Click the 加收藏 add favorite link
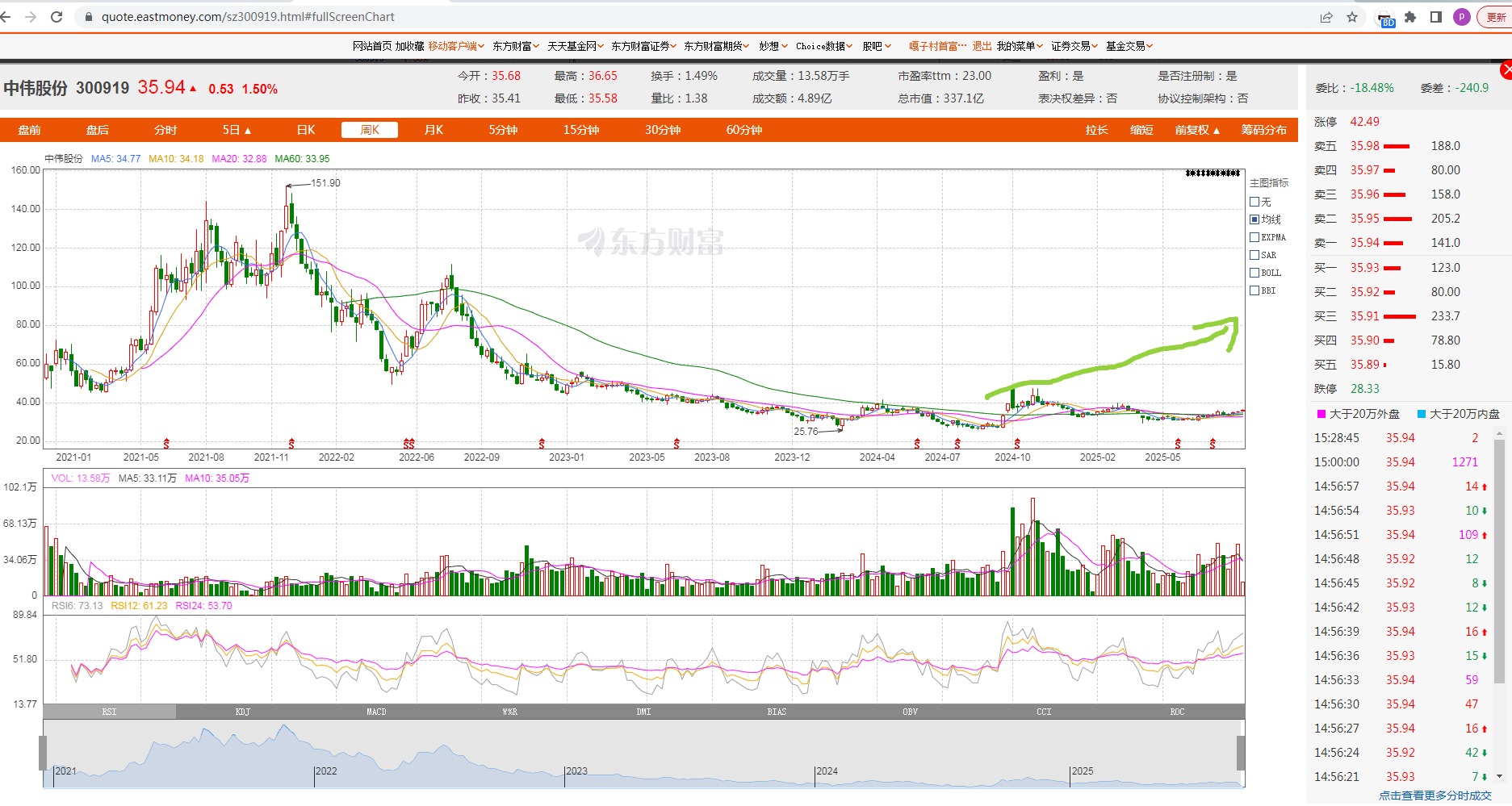This screenshot has height=806, width=1512. (x=409, y=46)
